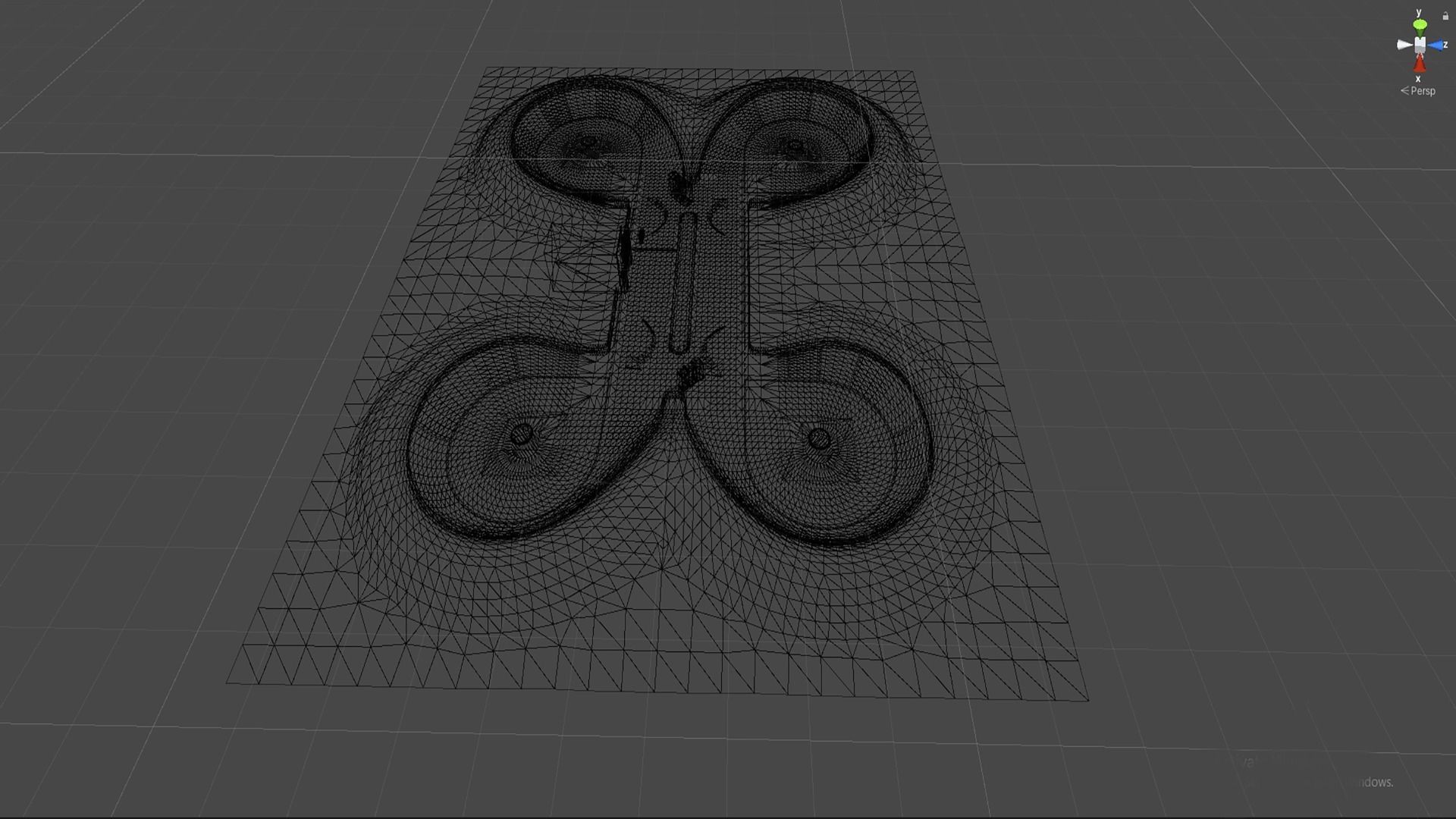Click the bottom-right corner of the mesh plane
The image size is (1456, 819).
pyautogui.click(x=1087, y=698)
